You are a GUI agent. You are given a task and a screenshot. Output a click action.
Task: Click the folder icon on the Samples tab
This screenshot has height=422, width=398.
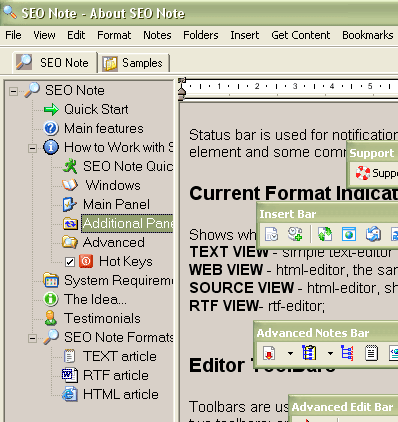(x=110, y=63)
